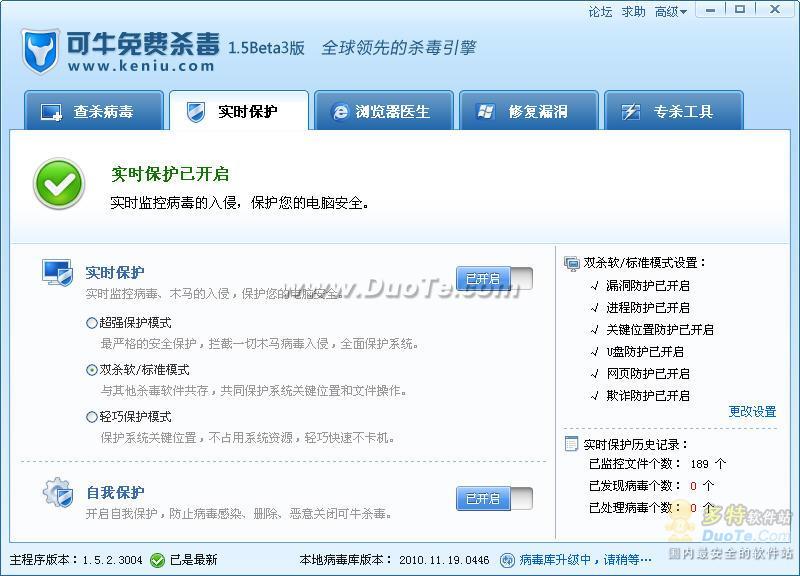Click the lightning icon on 专杀工具 tab
Screen dimensions: 800x576
(631, 111)
